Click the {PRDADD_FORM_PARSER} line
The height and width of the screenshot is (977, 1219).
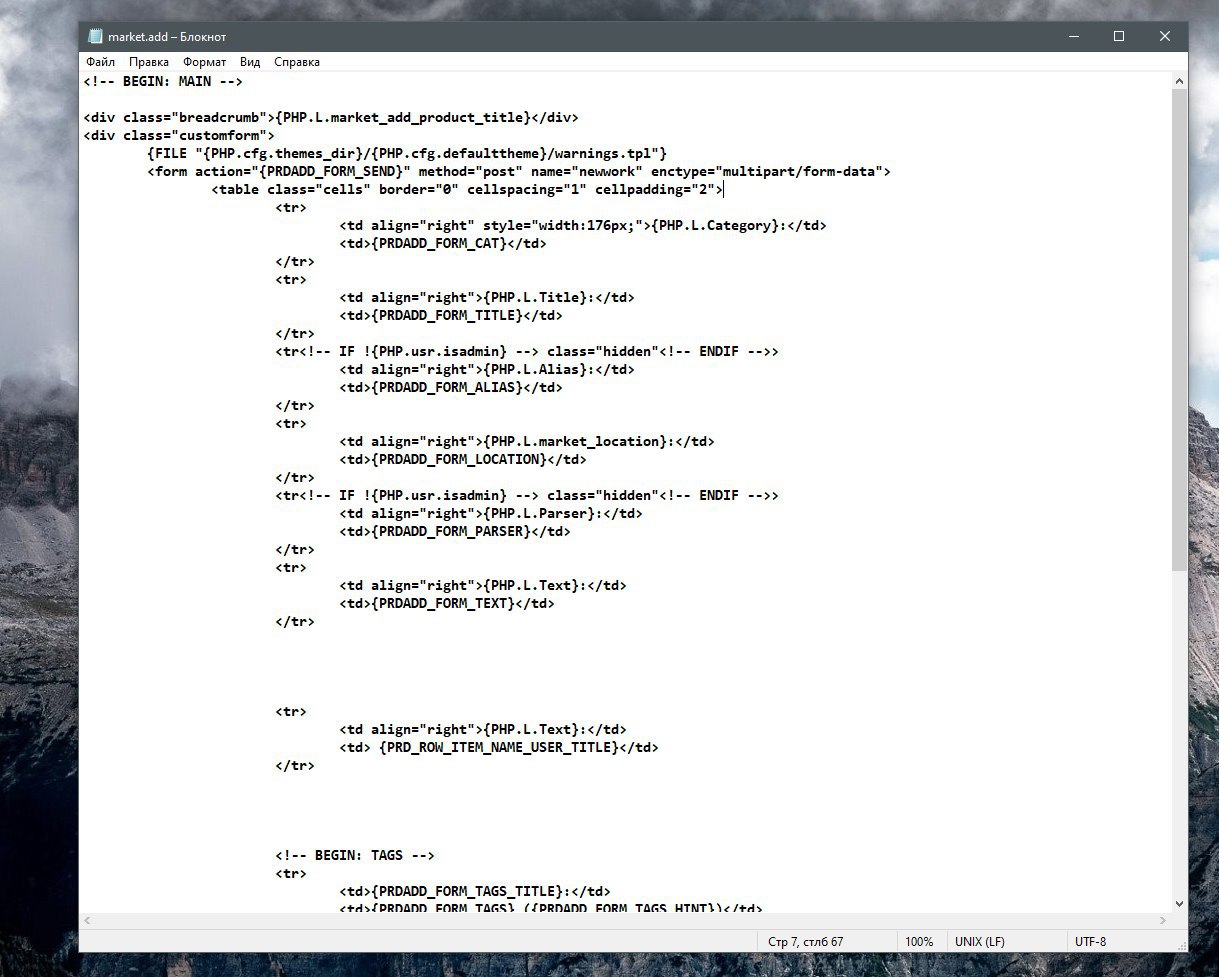455,531
